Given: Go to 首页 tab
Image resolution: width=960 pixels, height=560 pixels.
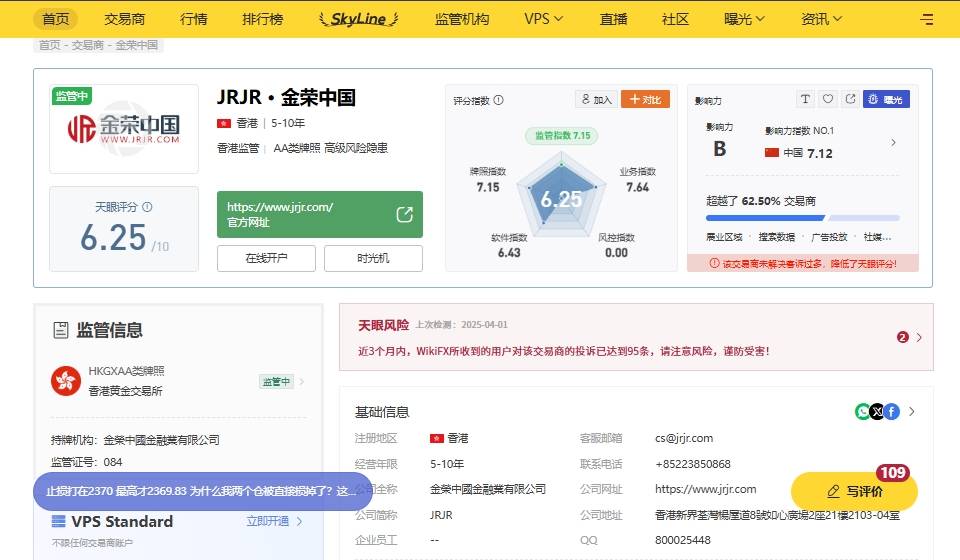Looking at the screenshot, I should (x=56, y=19).
